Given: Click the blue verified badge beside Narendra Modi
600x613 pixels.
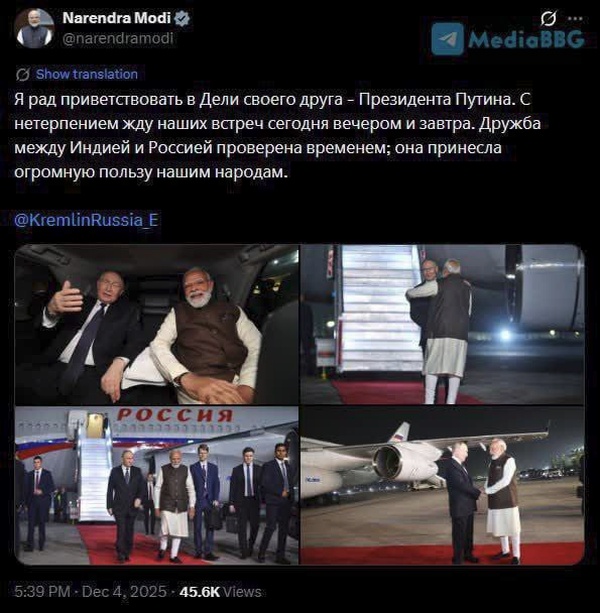Looking at the screenshot, I should 182,18.
